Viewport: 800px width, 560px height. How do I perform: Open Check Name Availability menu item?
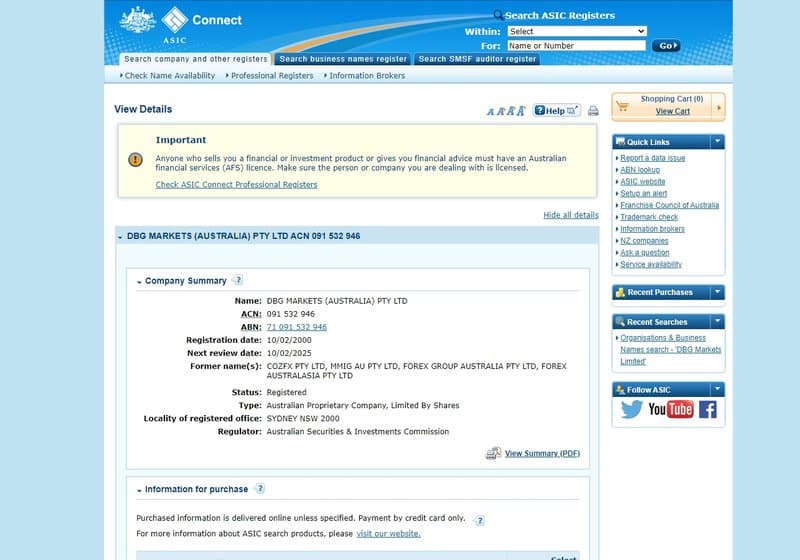(169, 75)
